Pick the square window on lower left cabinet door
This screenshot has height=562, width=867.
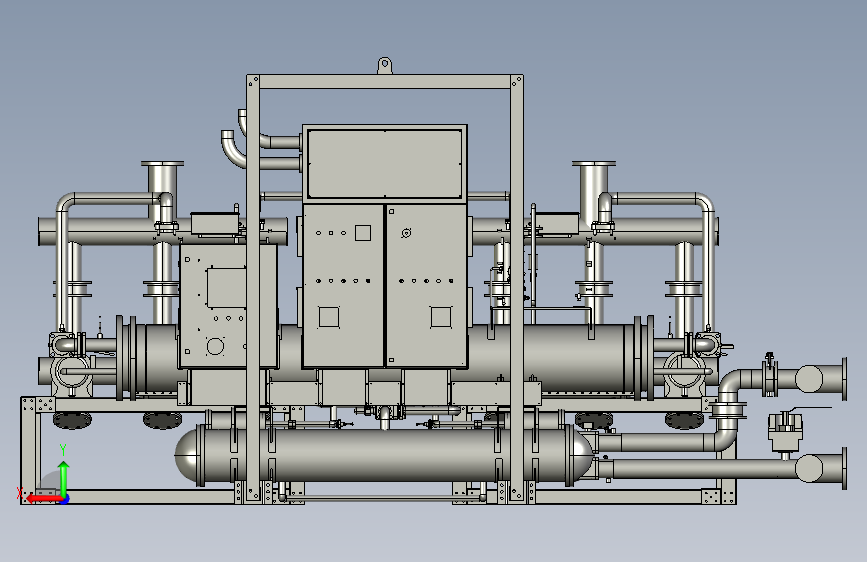coord(329,317)
